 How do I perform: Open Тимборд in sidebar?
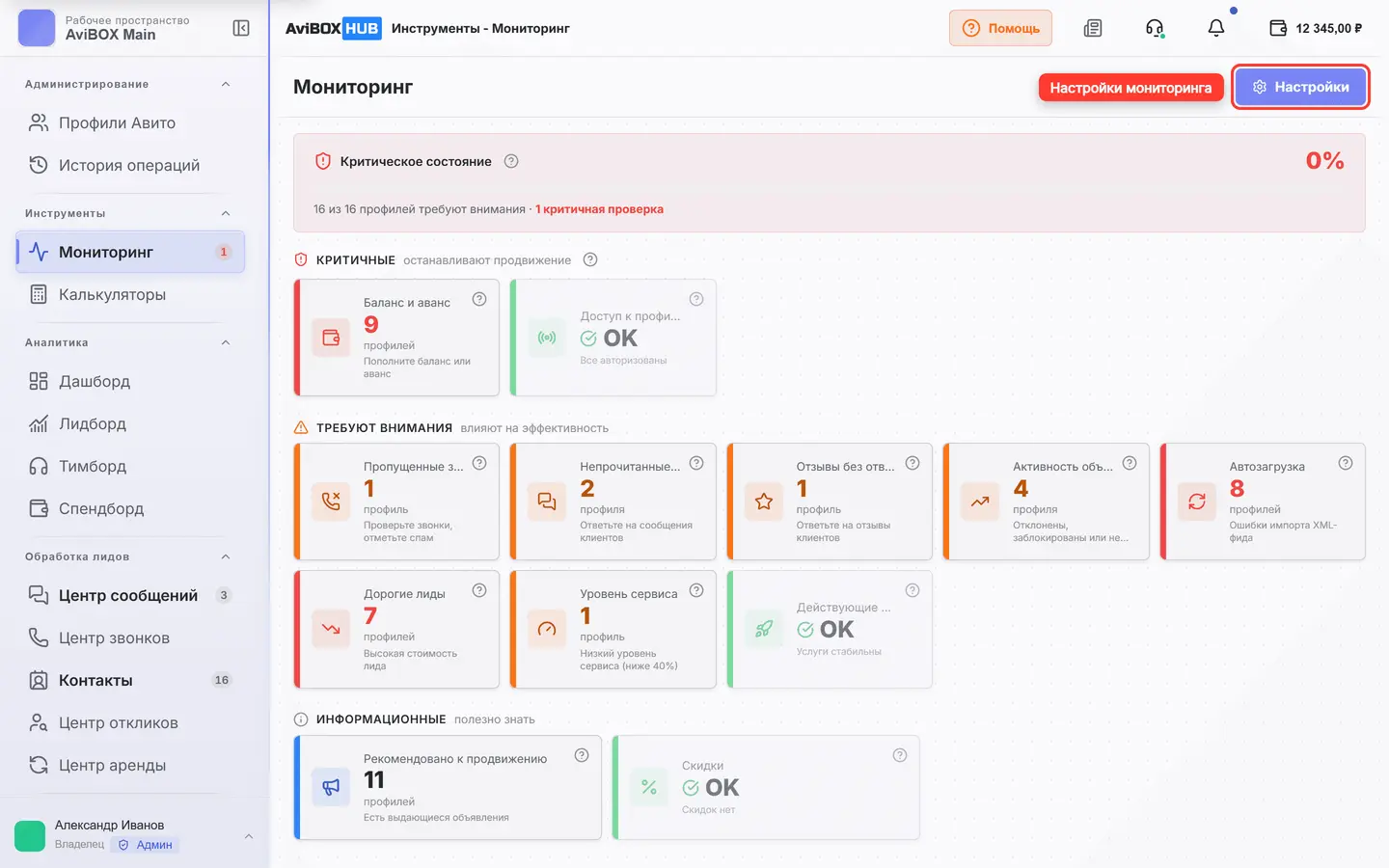130,466
